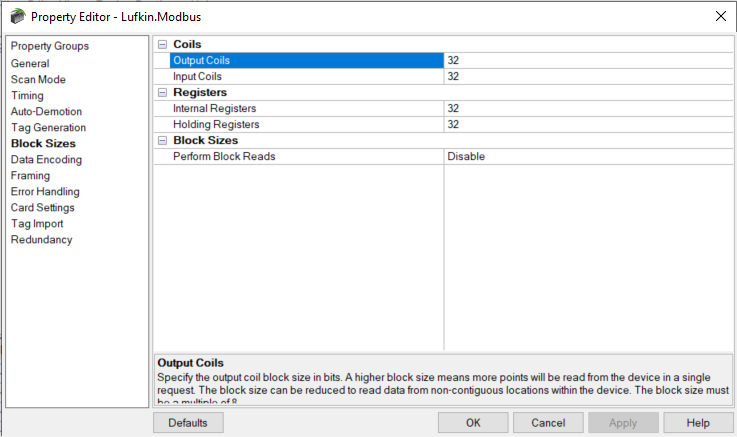737x437 pixels.
Task: Select the Input Coils property row
Action: 306,77
